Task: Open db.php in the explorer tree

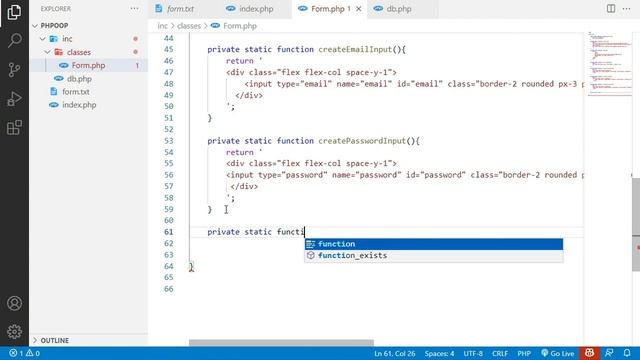Action: (88, 79)
